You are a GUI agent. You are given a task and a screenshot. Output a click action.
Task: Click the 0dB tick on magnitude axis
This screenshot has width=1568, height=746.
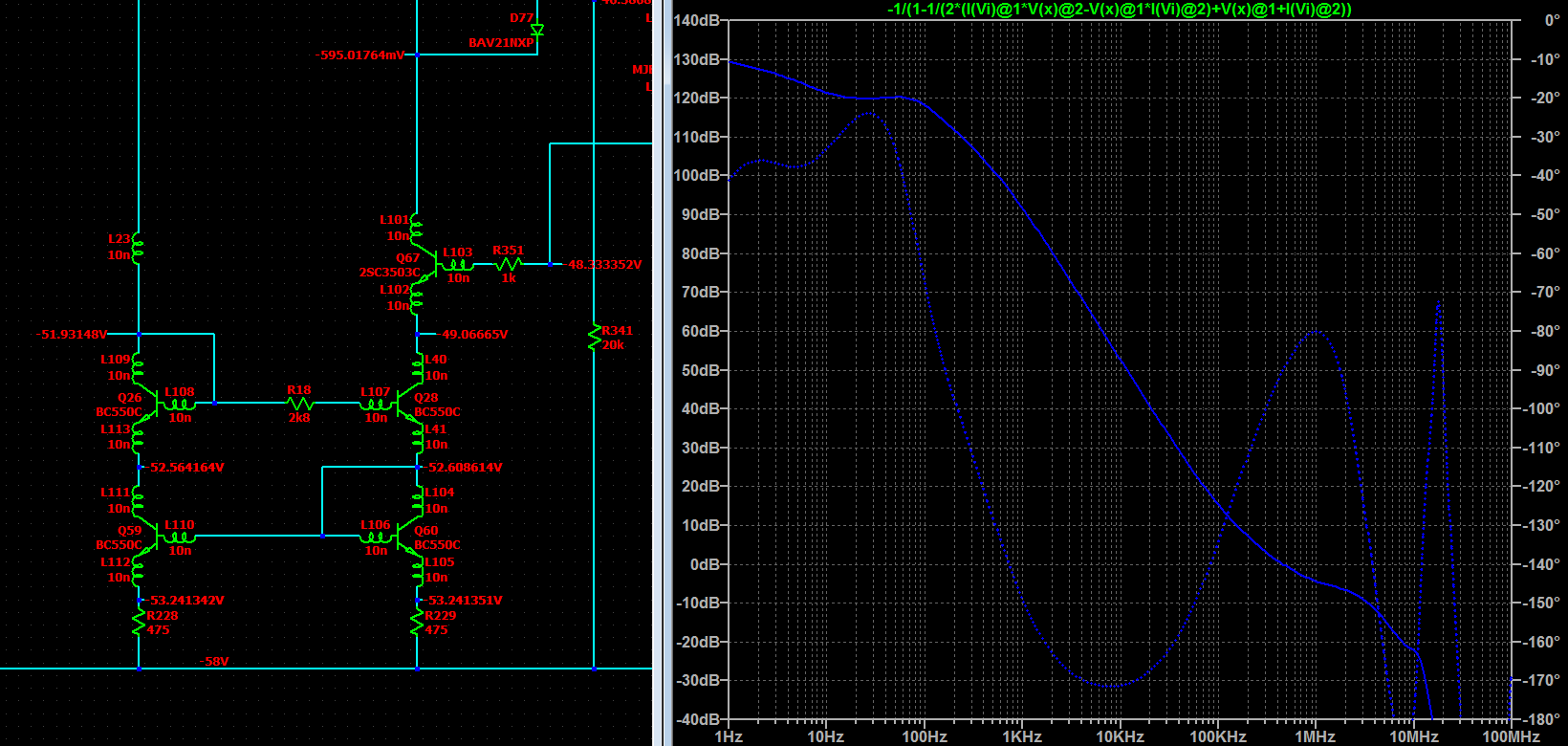[706, 564]
